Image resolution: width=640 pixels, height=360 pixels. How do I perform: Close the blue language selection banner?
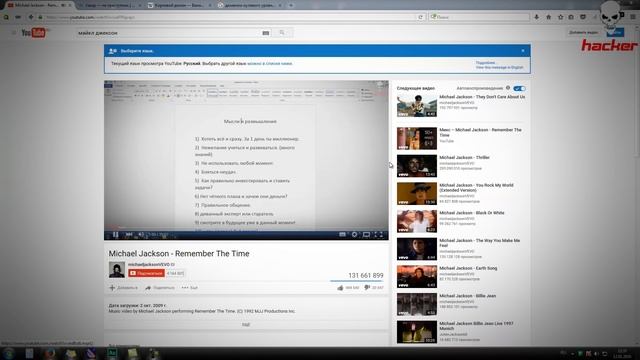coord(523,51)
